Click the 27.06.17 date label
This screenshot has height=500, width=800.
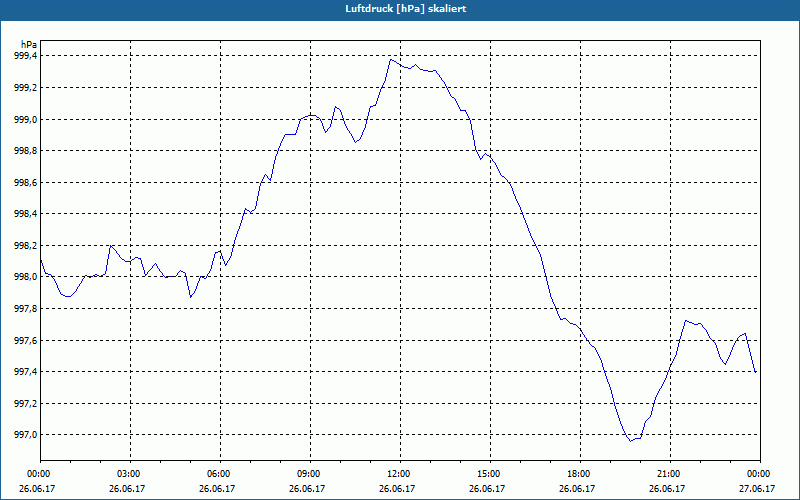tap(757, 489)
